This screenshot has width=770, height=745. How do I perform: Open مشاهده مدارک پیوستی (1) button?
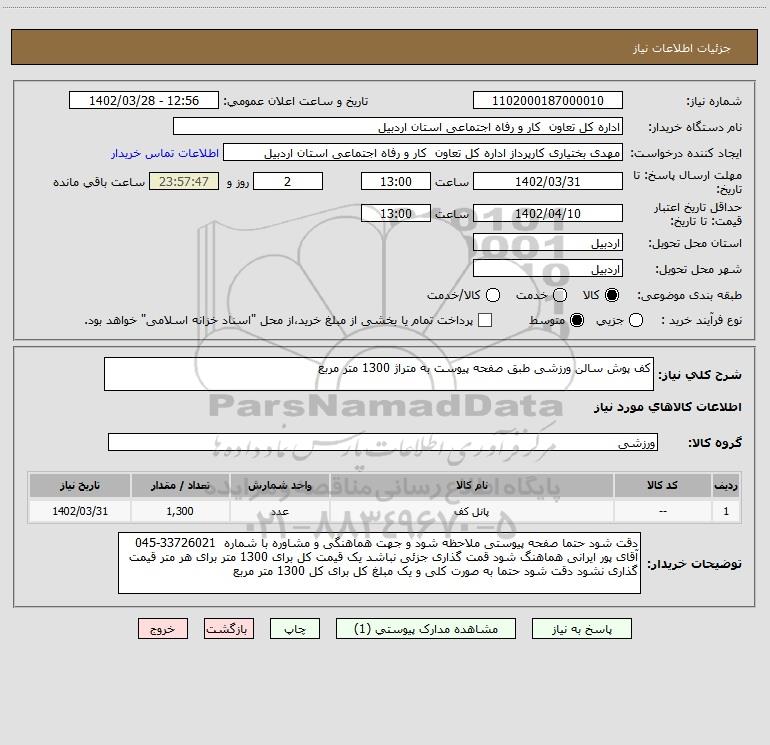pos(426,629)
